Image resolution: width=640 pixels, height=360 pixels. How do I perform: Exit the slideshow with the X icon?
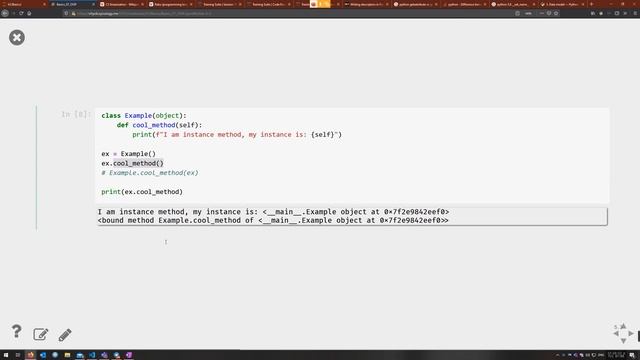click(x=17, y=38)
